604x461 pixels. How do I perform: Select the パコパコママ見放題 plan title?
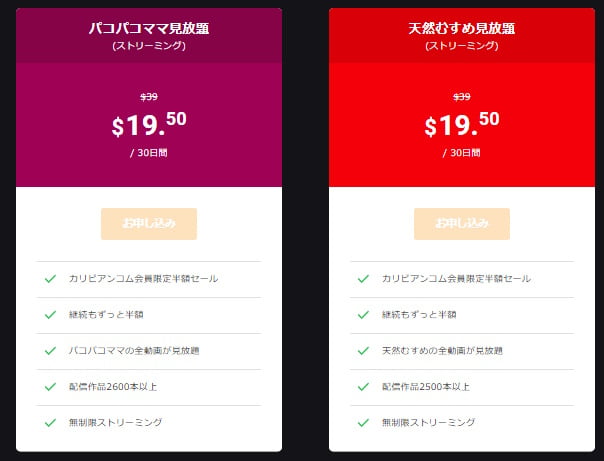coord(149,29)
